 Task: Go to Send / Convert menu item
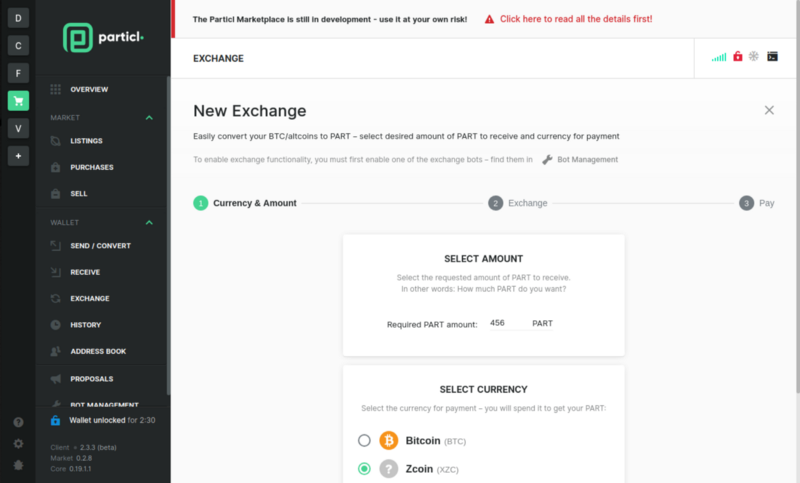tap(101, 246)
